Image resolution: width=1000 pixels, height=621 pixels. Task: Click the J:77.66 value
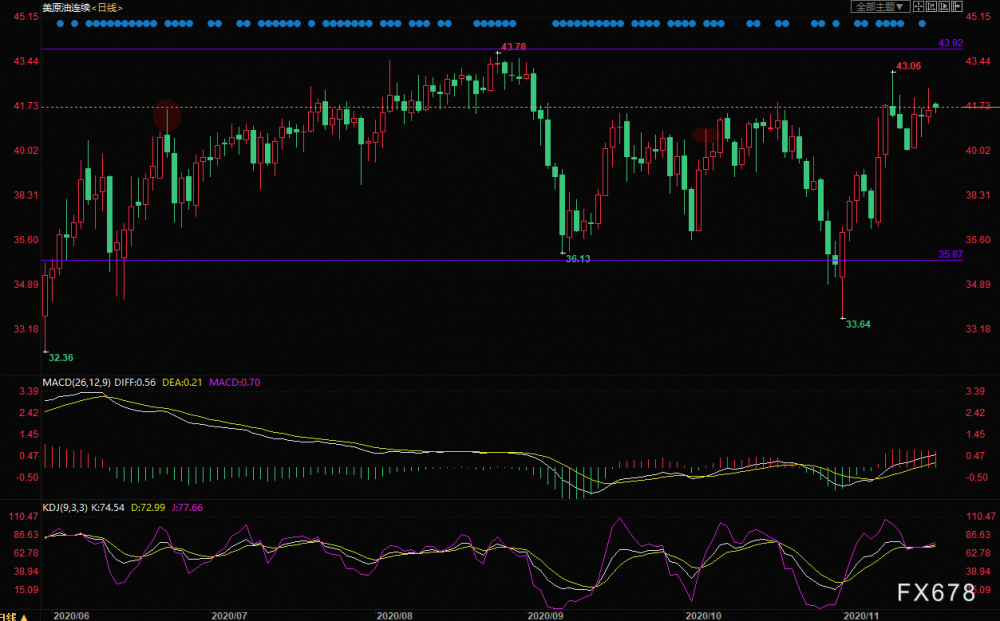pyautogui.click(x=187, y=508)
